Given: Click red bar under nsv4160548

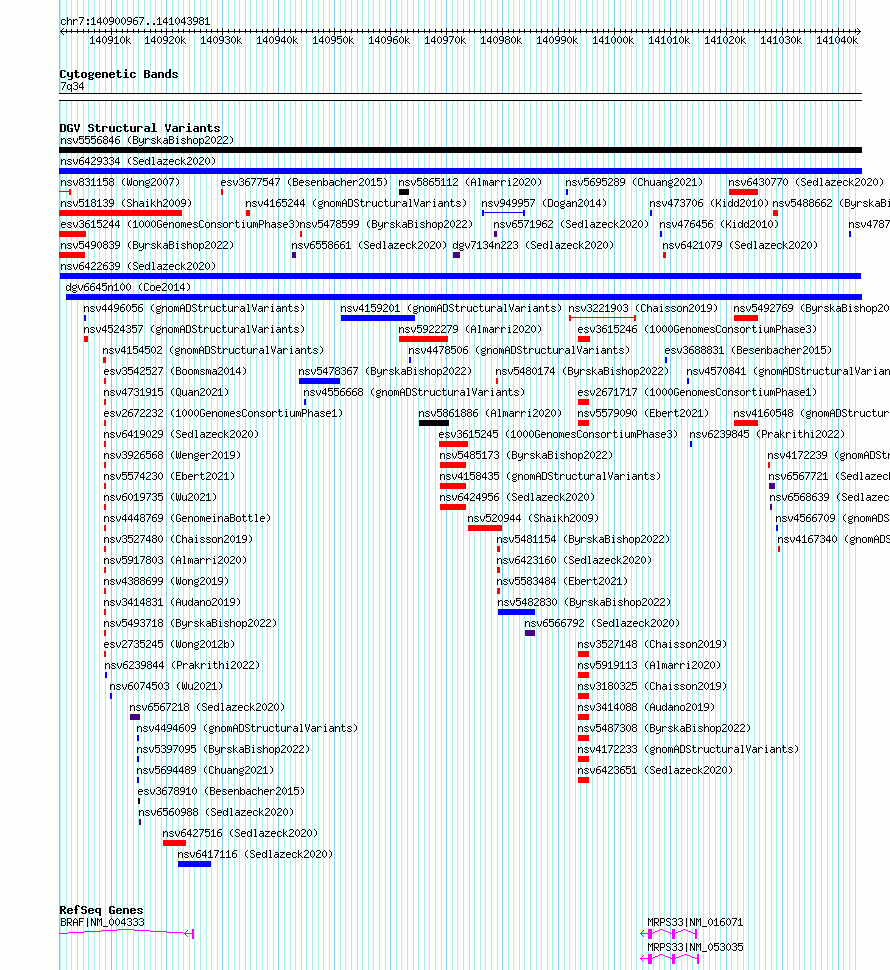Looking at the screenshot, I should [x=746, y=423].
